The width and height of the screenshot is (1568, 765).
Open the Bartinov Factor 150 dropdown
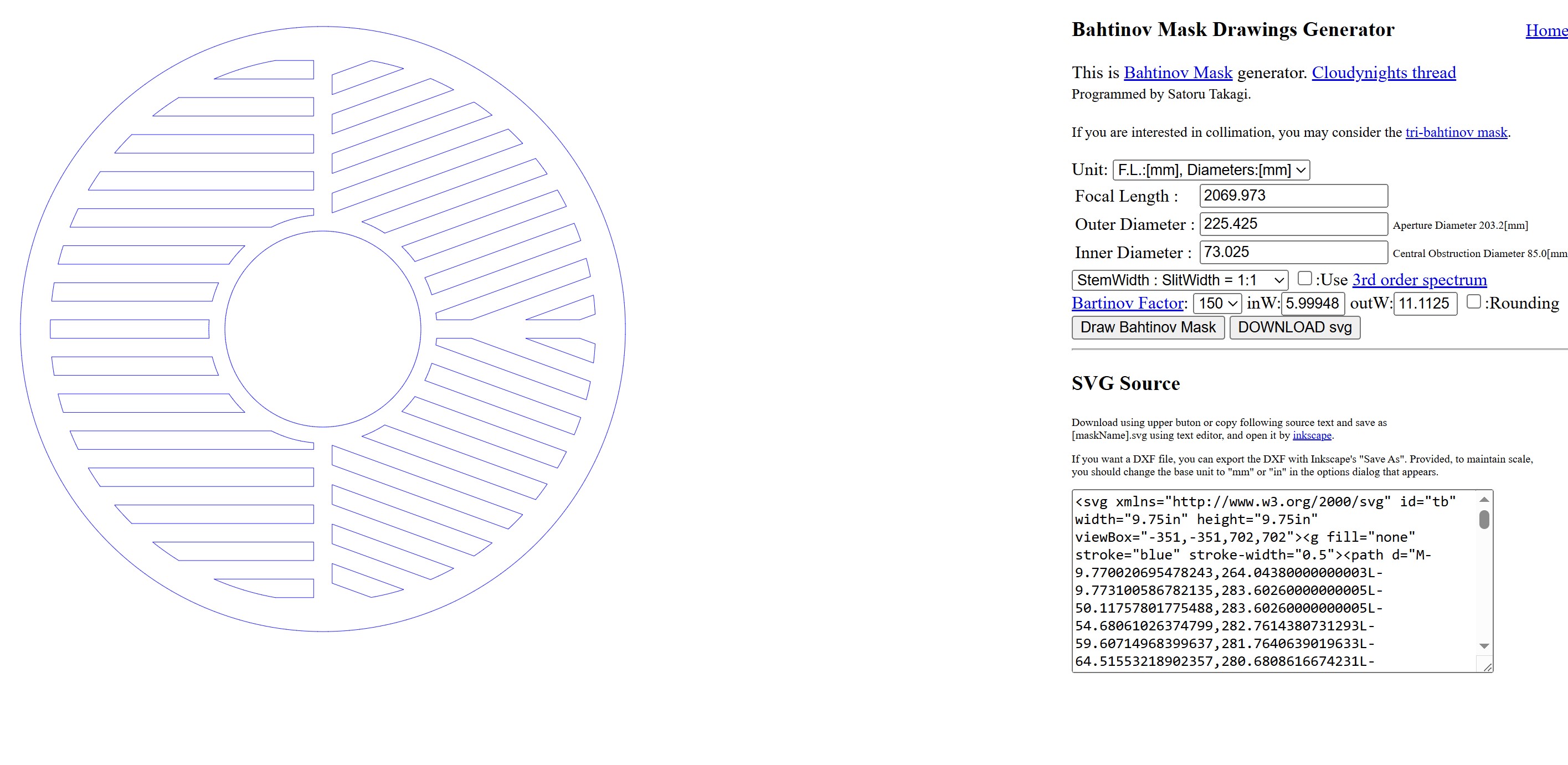coord(1217,303)
